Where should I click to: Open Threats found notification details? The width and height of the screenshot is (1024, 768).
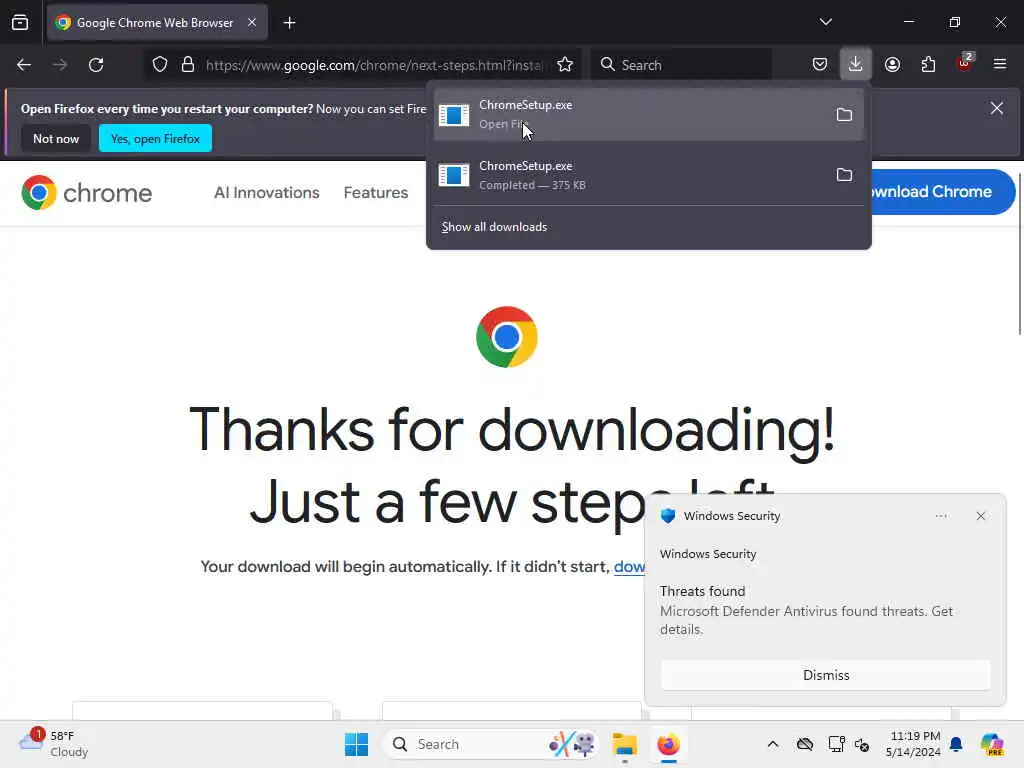tap(806, 610)
